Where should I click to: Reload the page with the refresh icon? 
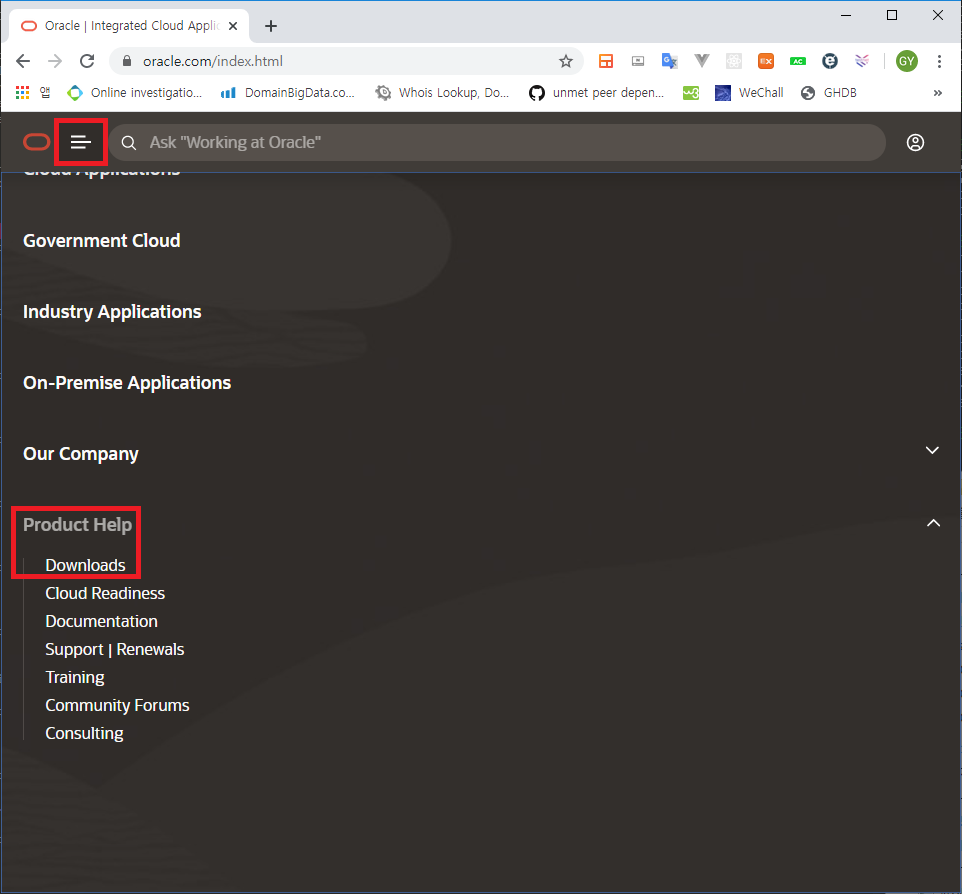87,61
